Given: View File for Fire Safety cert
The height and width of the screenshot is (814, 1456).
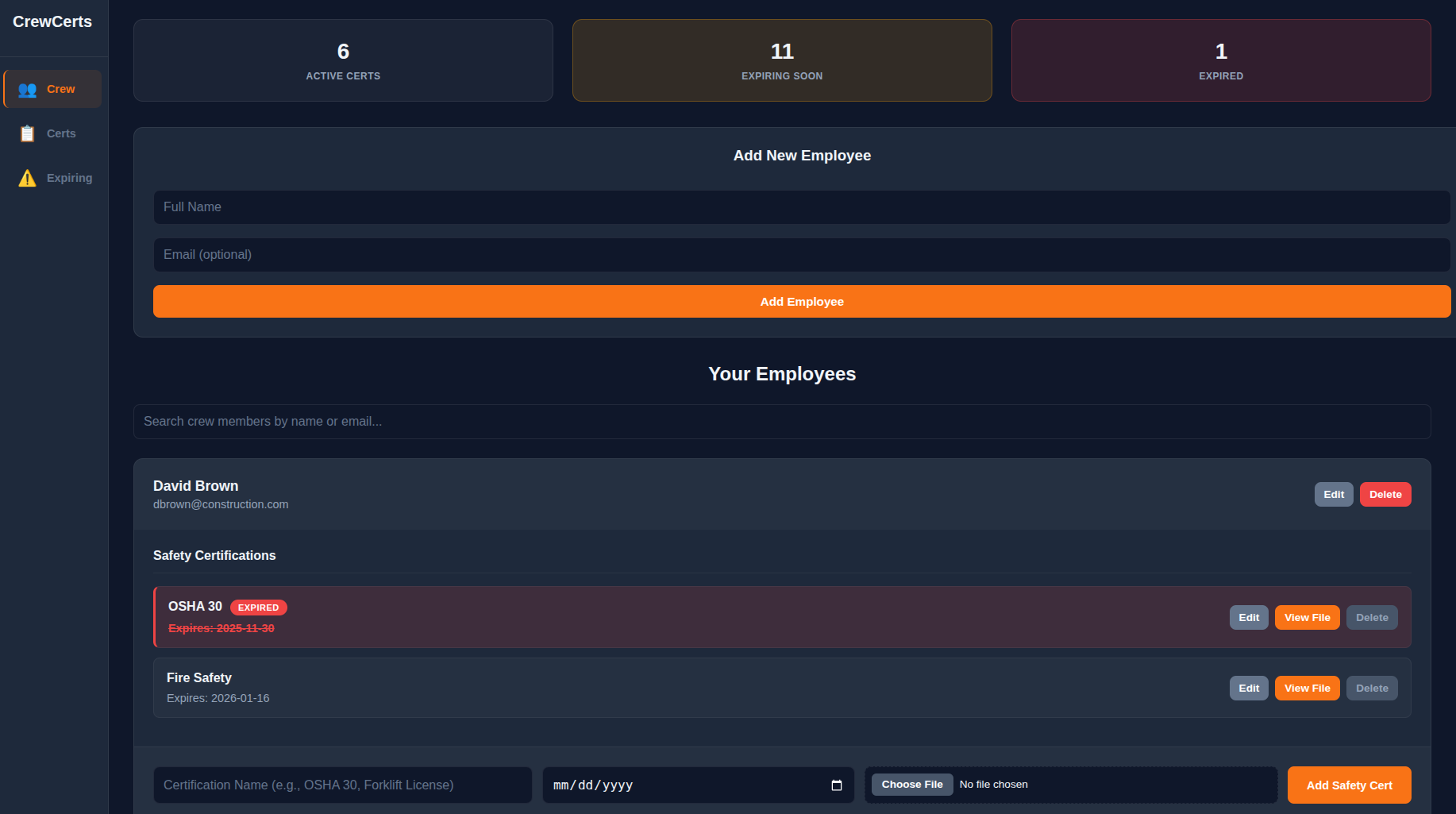Looking at the screenshot, I should click(x=1306, y=688).
